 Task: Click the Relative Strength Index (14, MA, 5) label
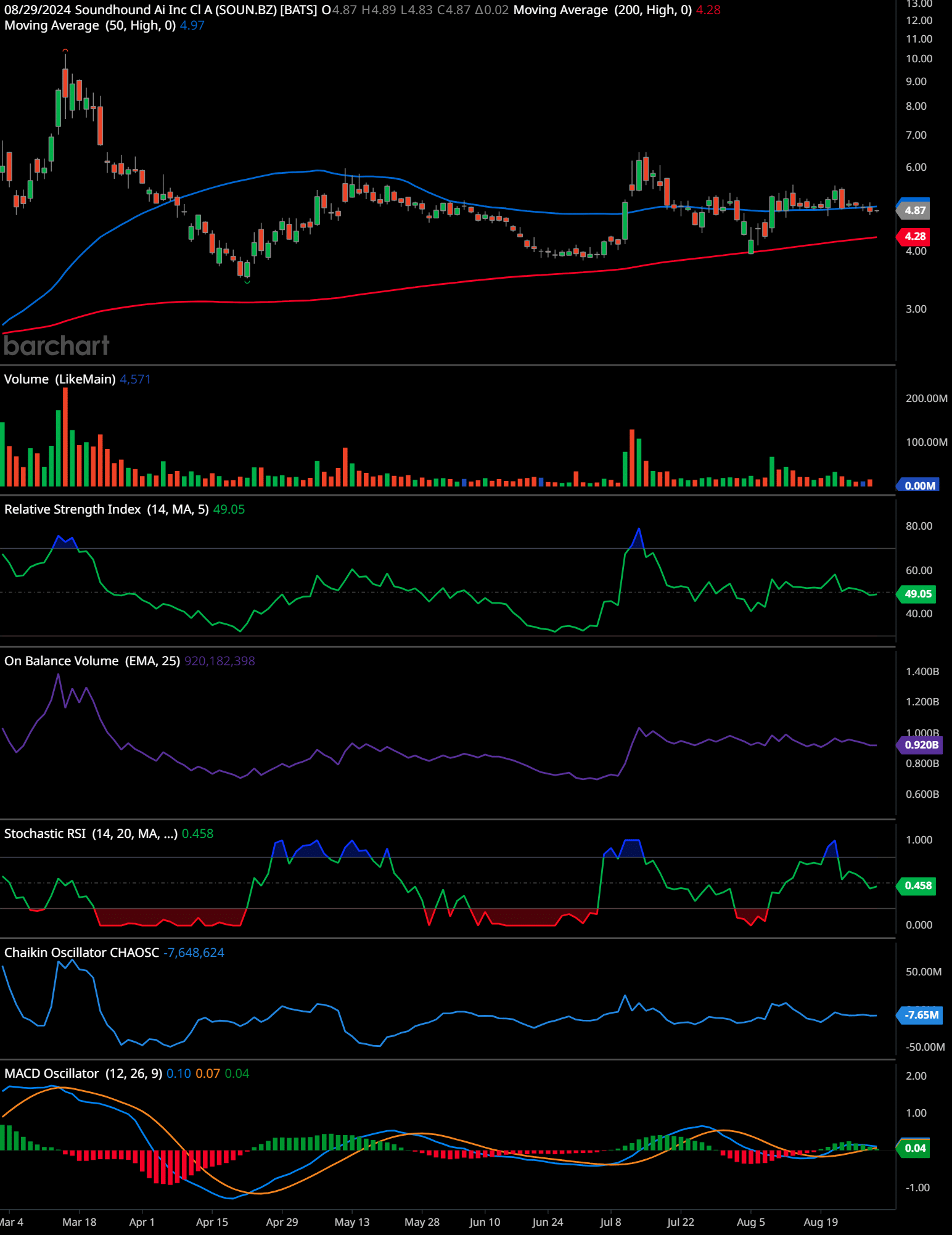pyautogui.click(x=107, y=509)
